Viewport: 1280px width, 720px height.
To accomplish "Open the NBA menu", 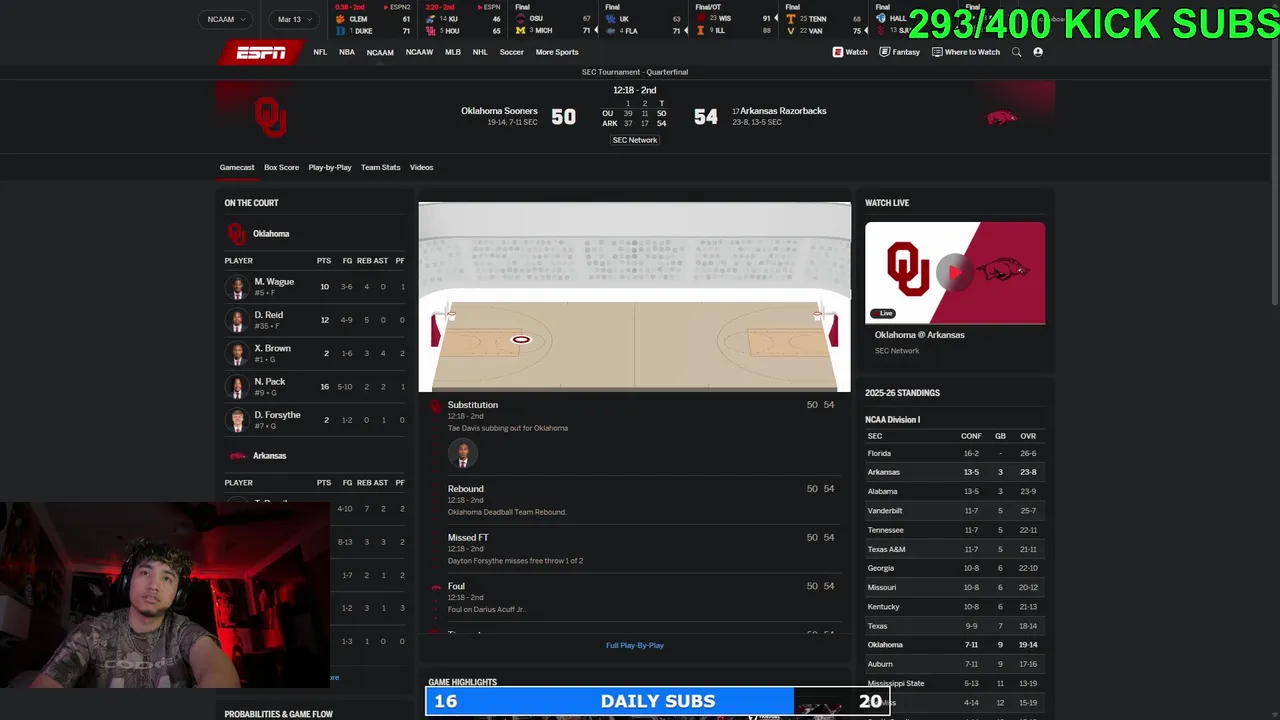I will (346, 52).
